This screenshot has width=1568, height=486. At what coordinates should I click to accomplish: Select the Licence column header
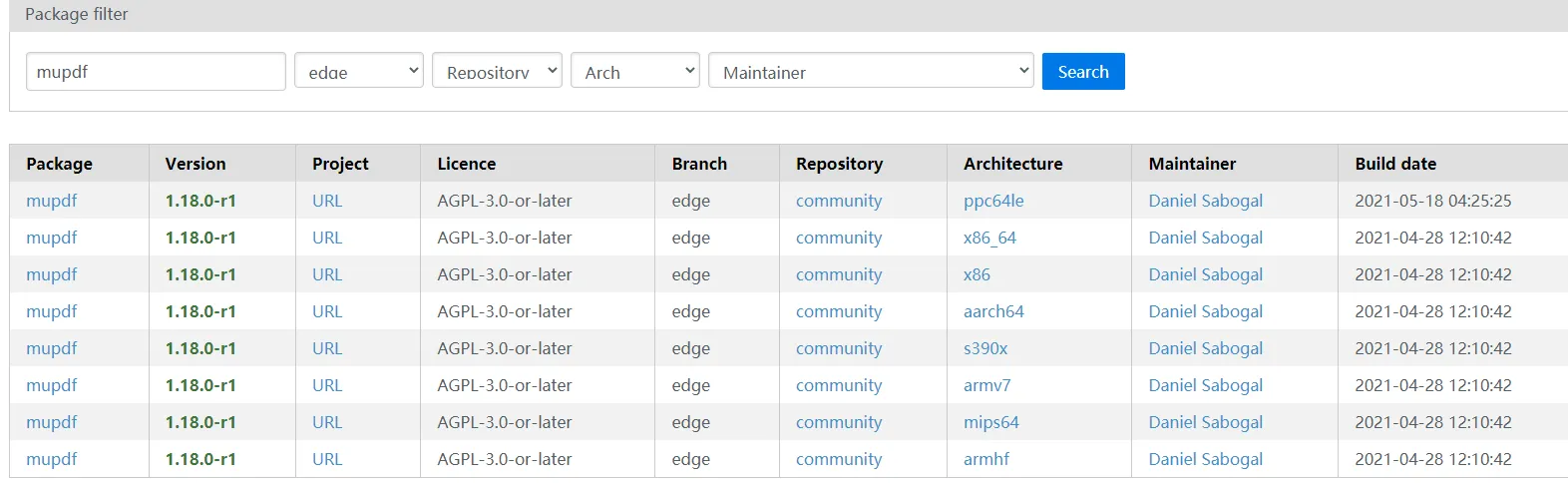(466, 164)
